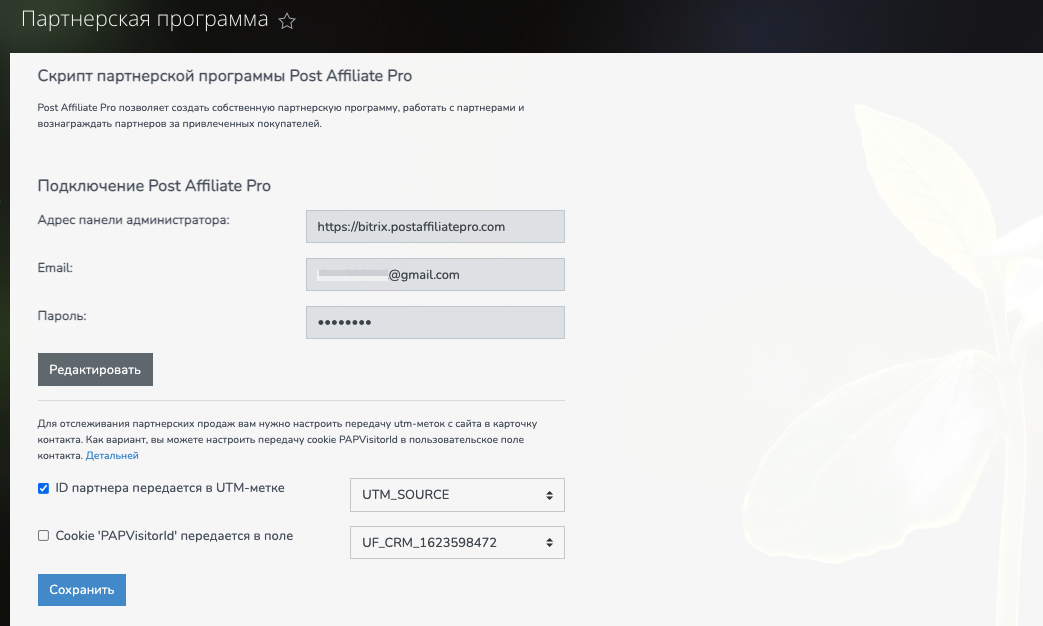Viewport: 1043px width, 626px height.
Task: Click the favorite star next to page title
Action: (x=287, y=21)
